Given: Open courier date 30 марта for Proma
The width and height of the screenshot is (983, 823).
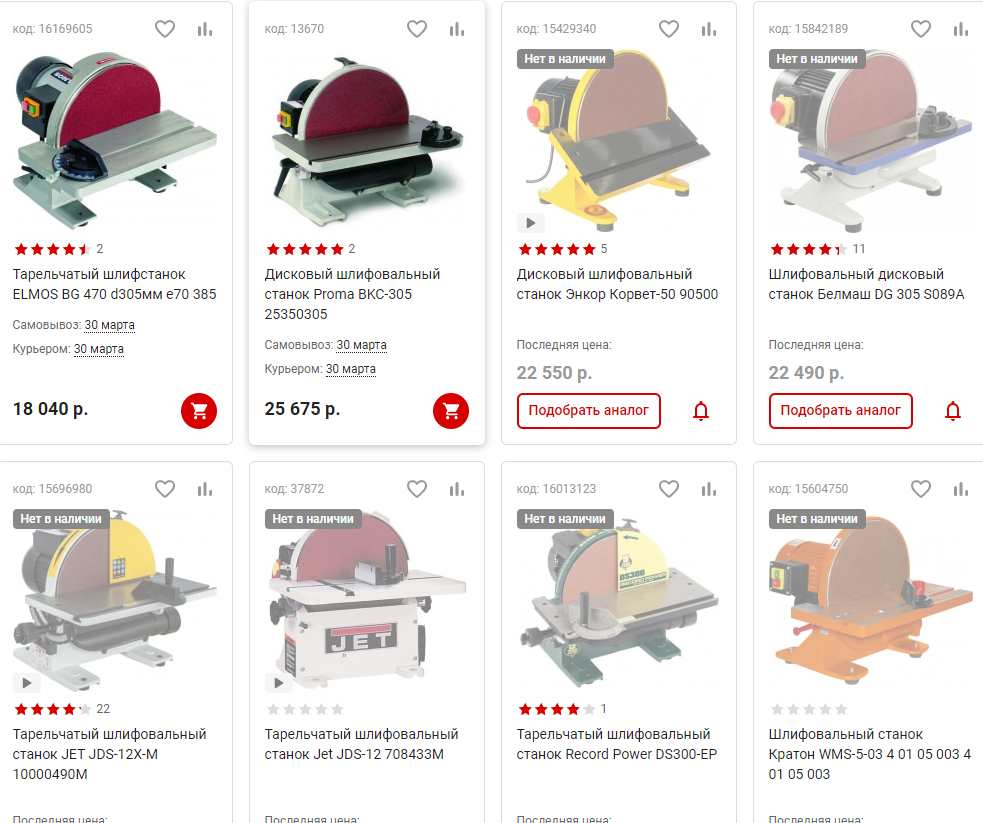Looking at the screenshot, I should (351, 369).
